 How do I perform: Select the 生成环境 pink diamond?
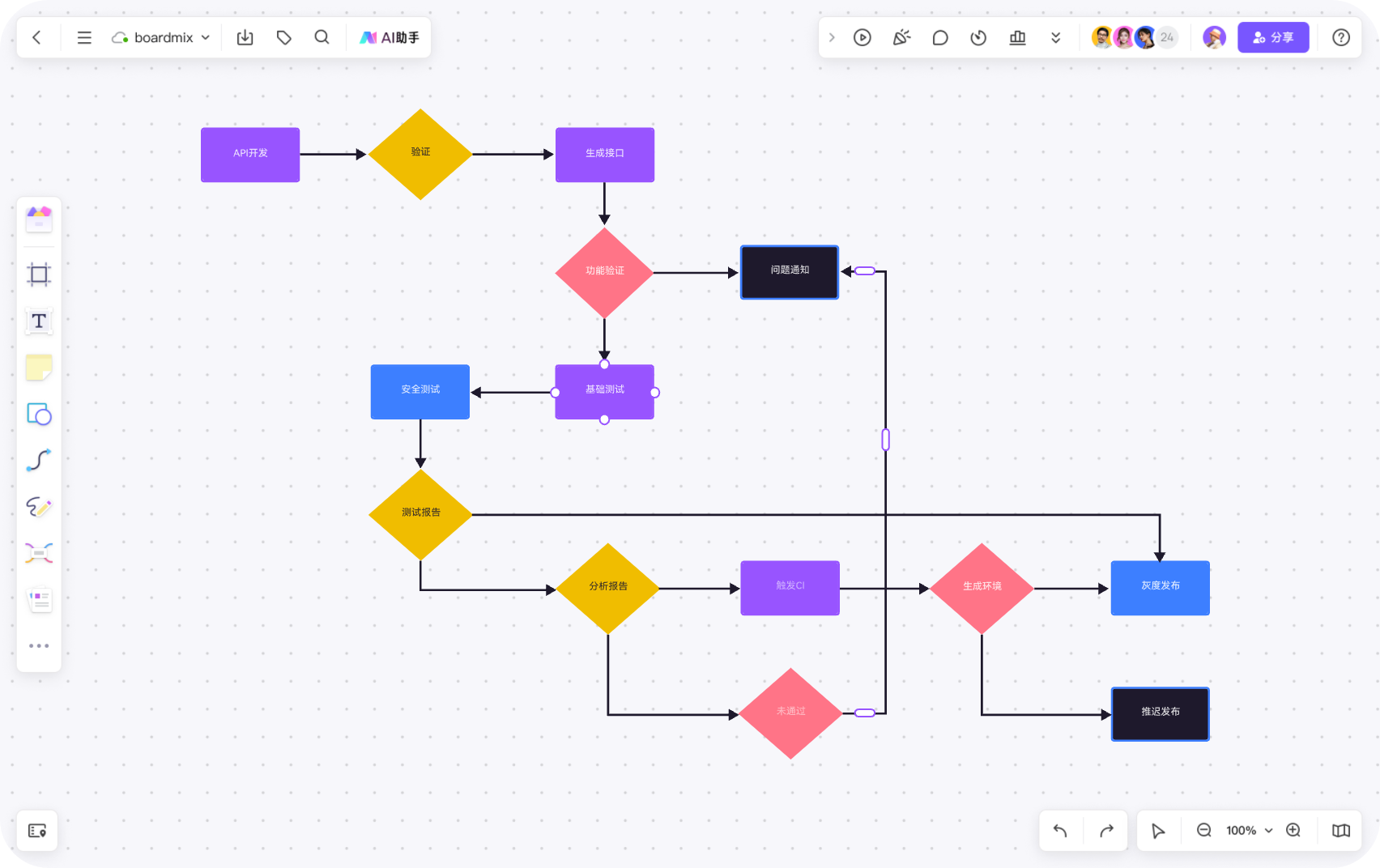click(982, 589)
